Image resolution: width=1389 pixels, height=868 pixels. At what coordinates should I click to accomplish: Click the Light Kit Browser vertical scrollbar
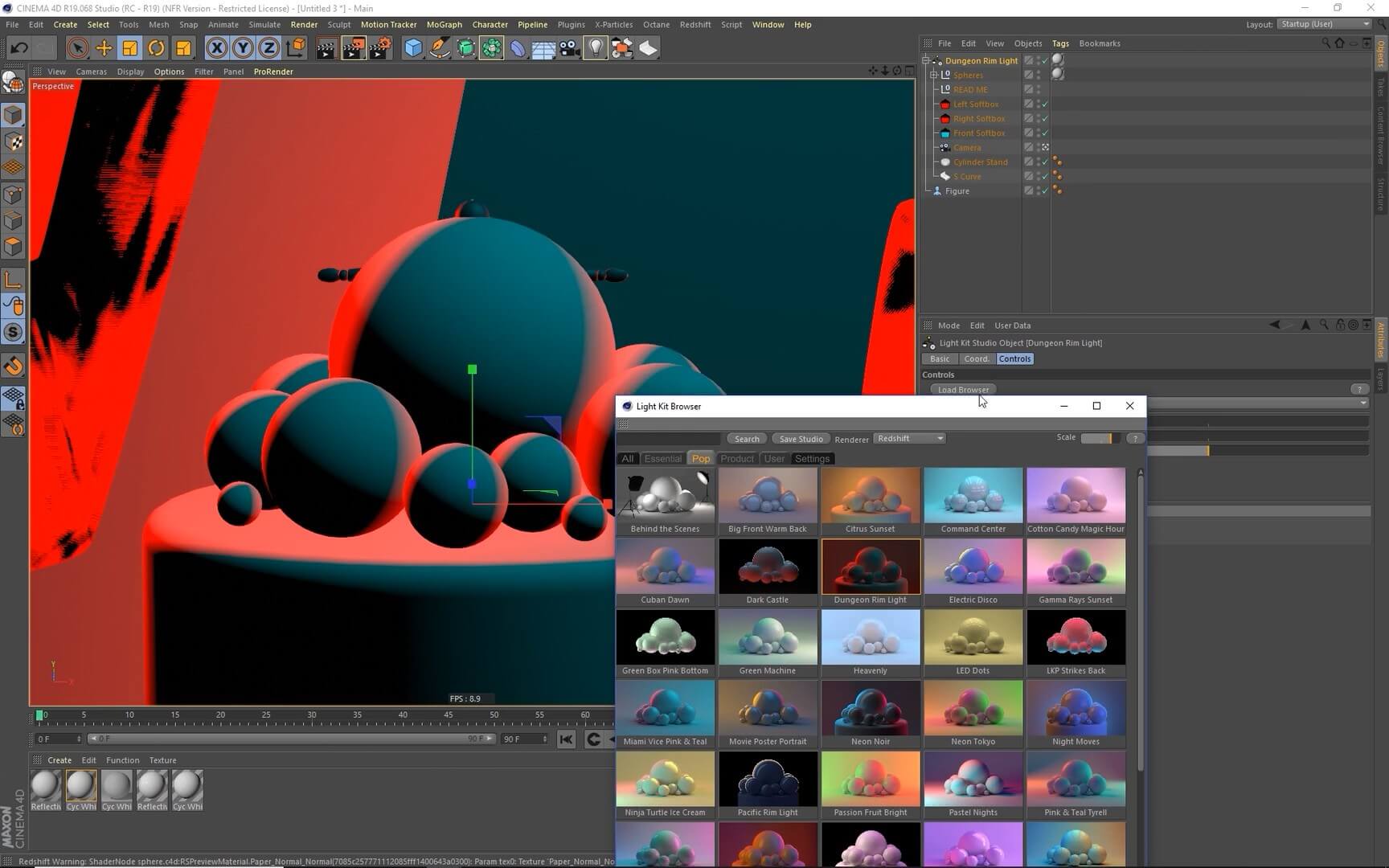pyautogui.click(x=1140, y=623)
